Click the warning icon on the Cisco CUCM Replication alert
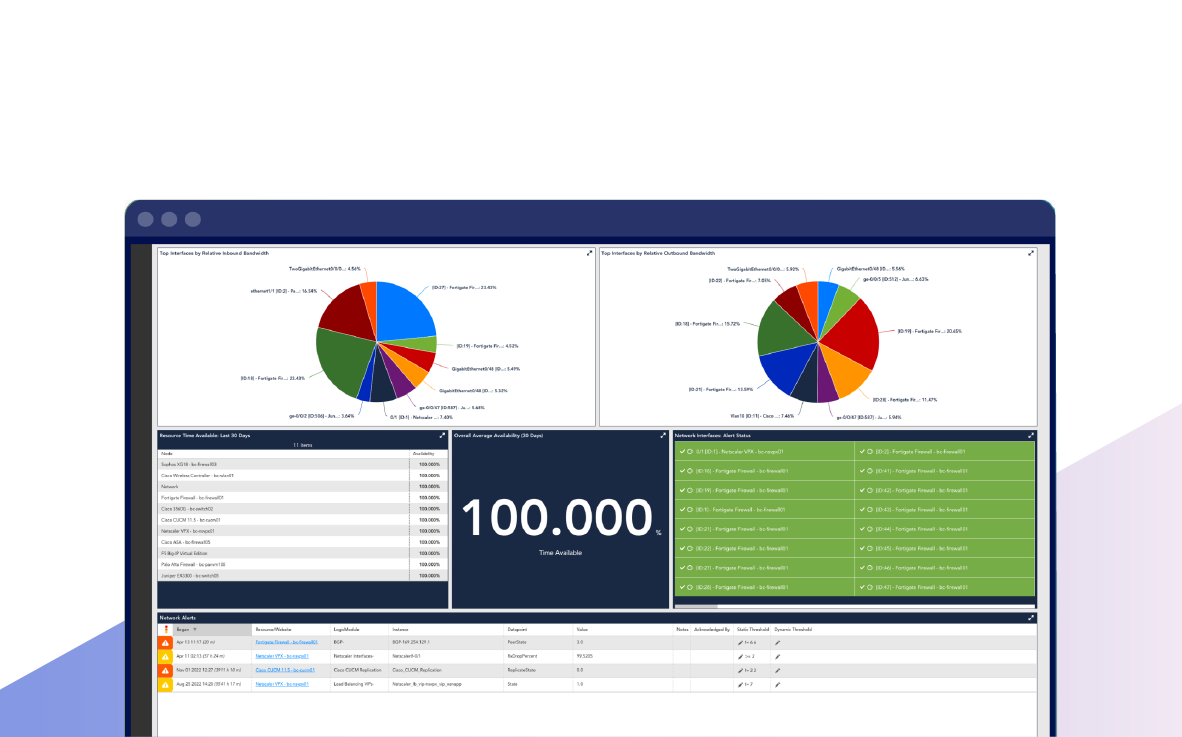This screenshot has height=737, width=1182. 166,672
